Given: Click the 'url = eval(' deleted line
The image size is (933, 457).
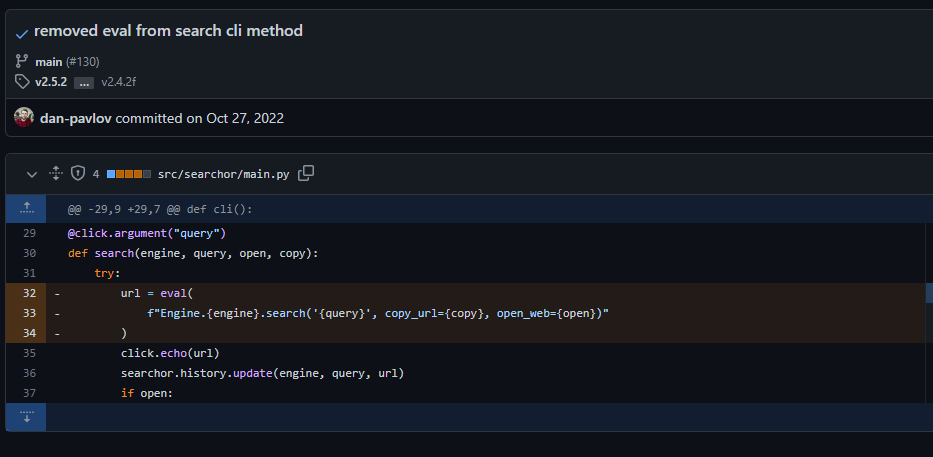Looking at the screenshot, I should click(x=157, y=293).
